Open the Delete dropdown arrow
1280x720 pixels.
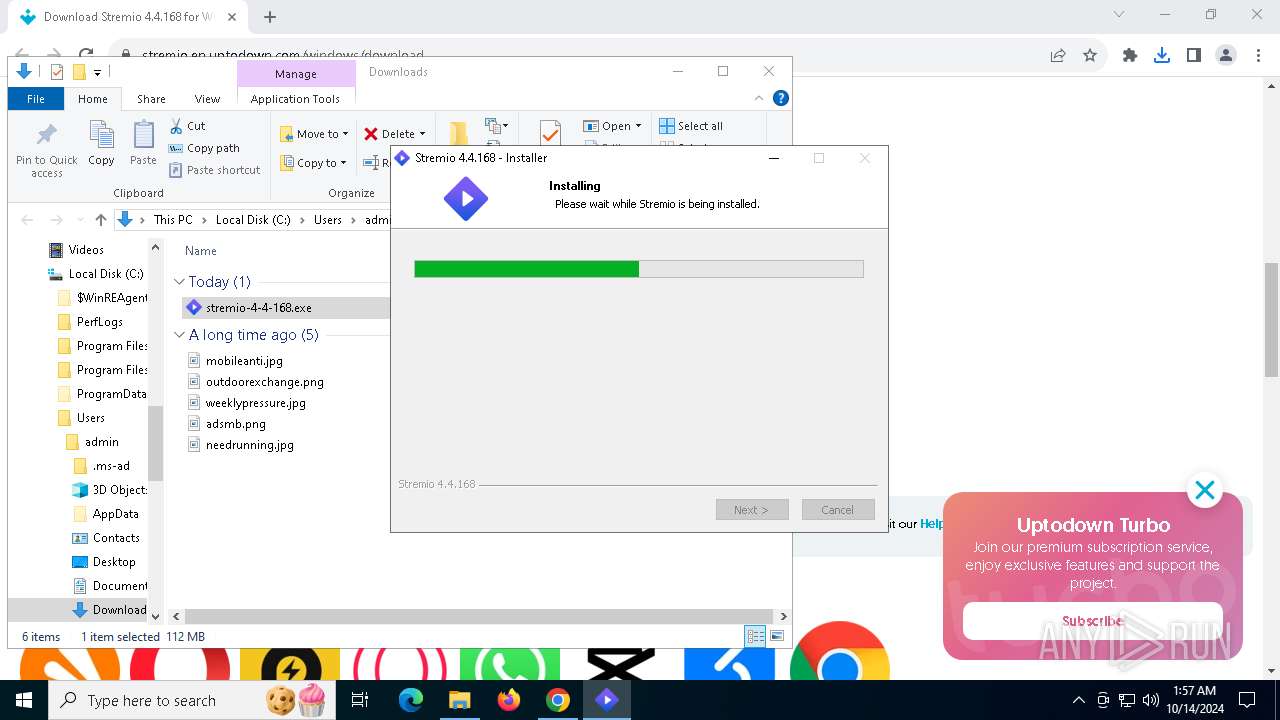[422, 134]
